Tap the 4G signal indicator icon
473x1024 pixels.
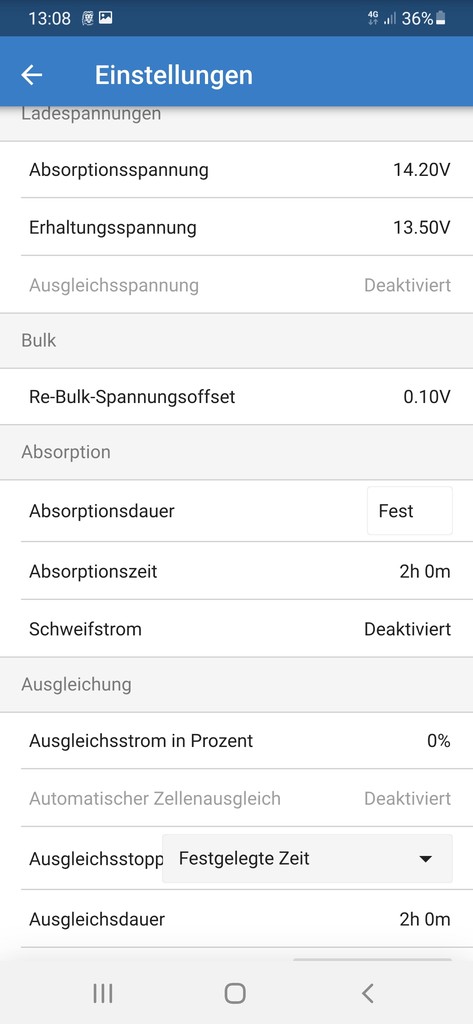click(373, 18)
